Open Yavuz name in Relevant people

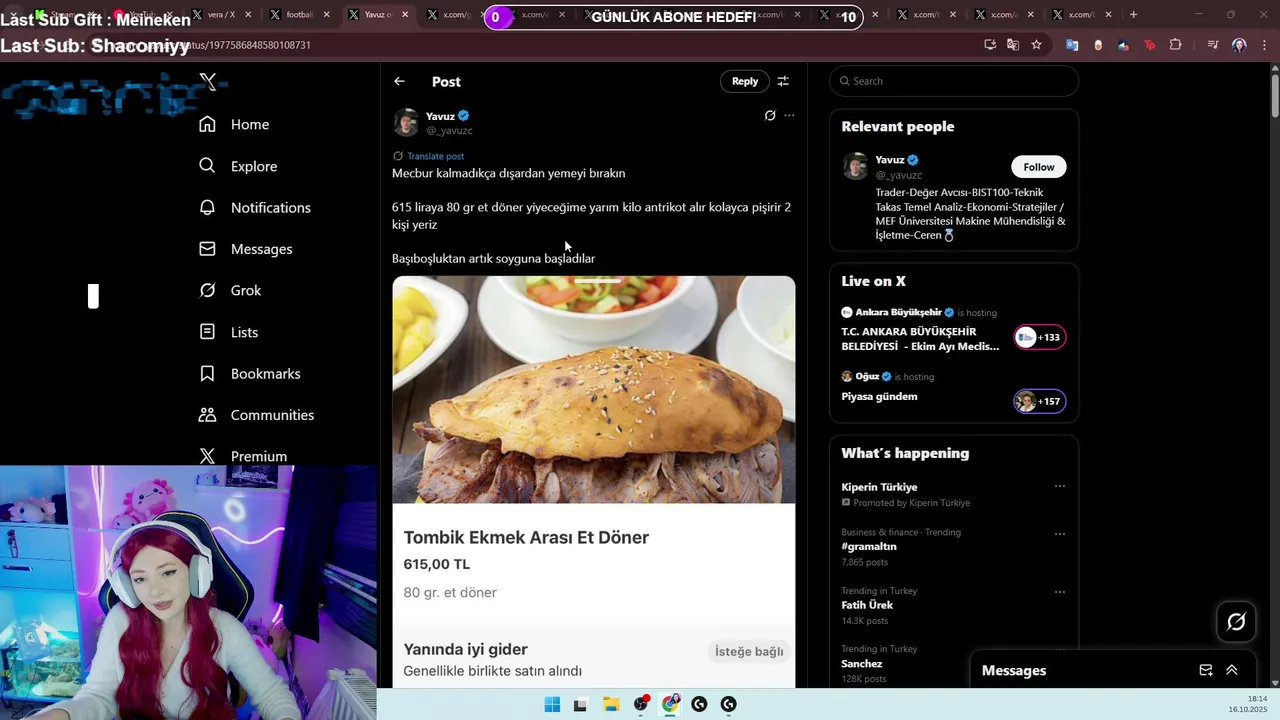coord(890,160)
